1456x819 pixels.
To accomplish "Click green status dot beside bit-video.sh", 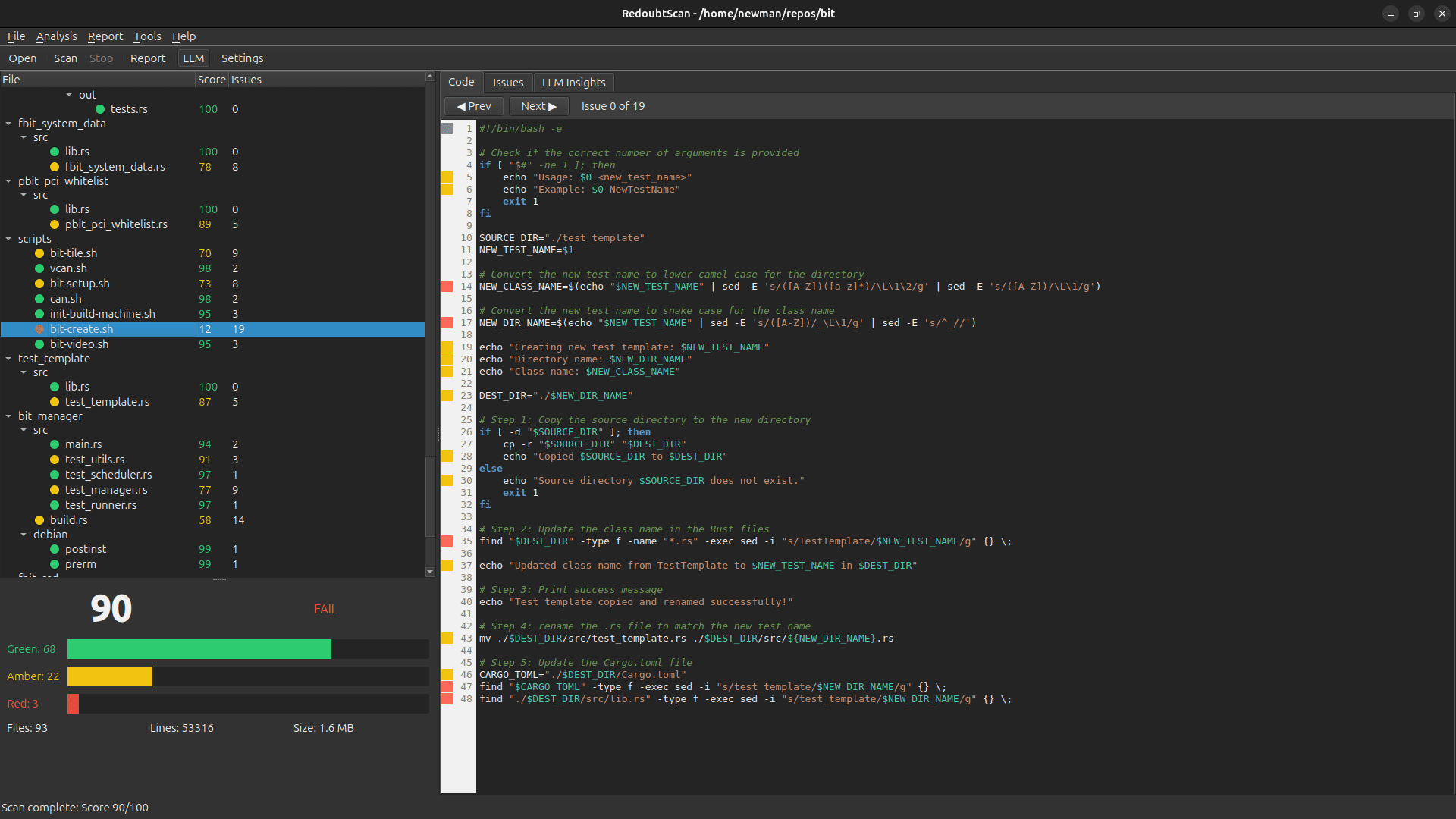I will tap(39, 344).
